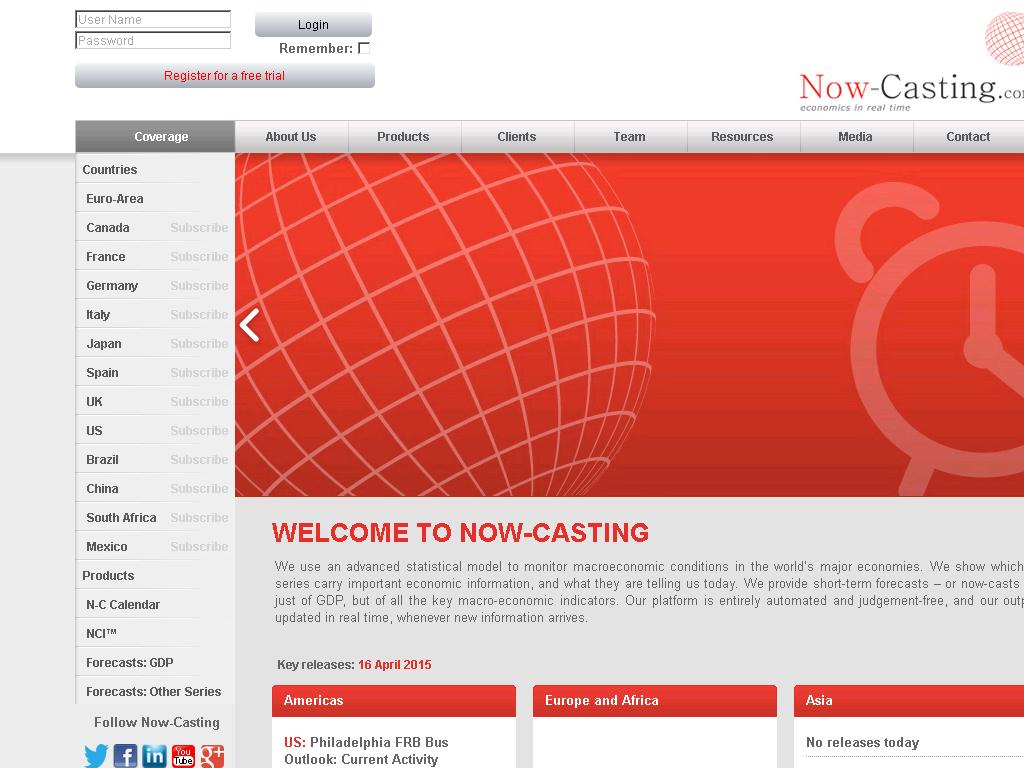Image resolution: width=1024 pixels, height=768 pixels.
Task: Subscribe to China coverage
Action: (199, 488)
